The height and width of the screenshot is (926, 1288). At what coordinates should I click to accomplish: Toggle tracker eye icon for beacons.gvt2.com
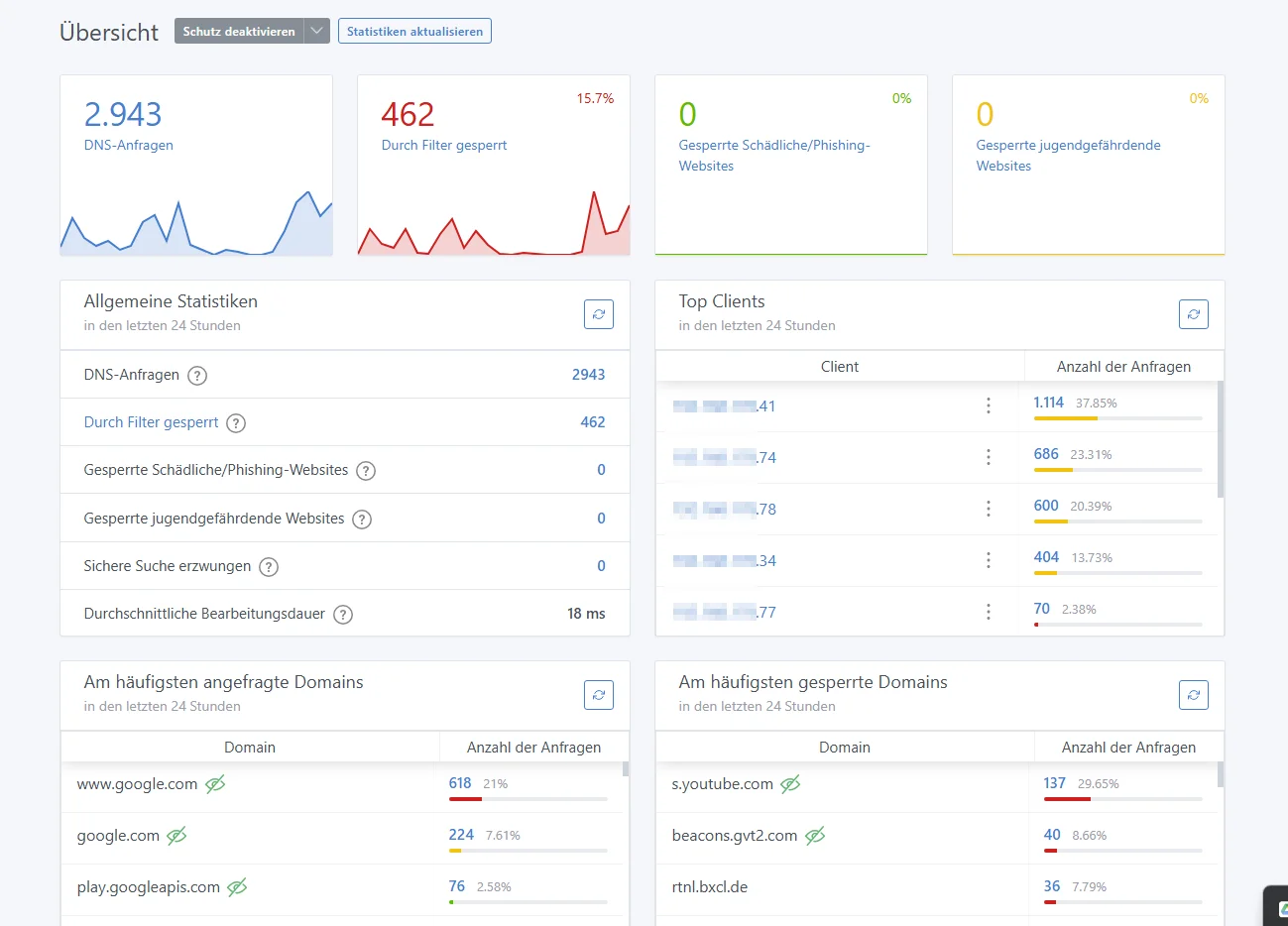[815, 836]
